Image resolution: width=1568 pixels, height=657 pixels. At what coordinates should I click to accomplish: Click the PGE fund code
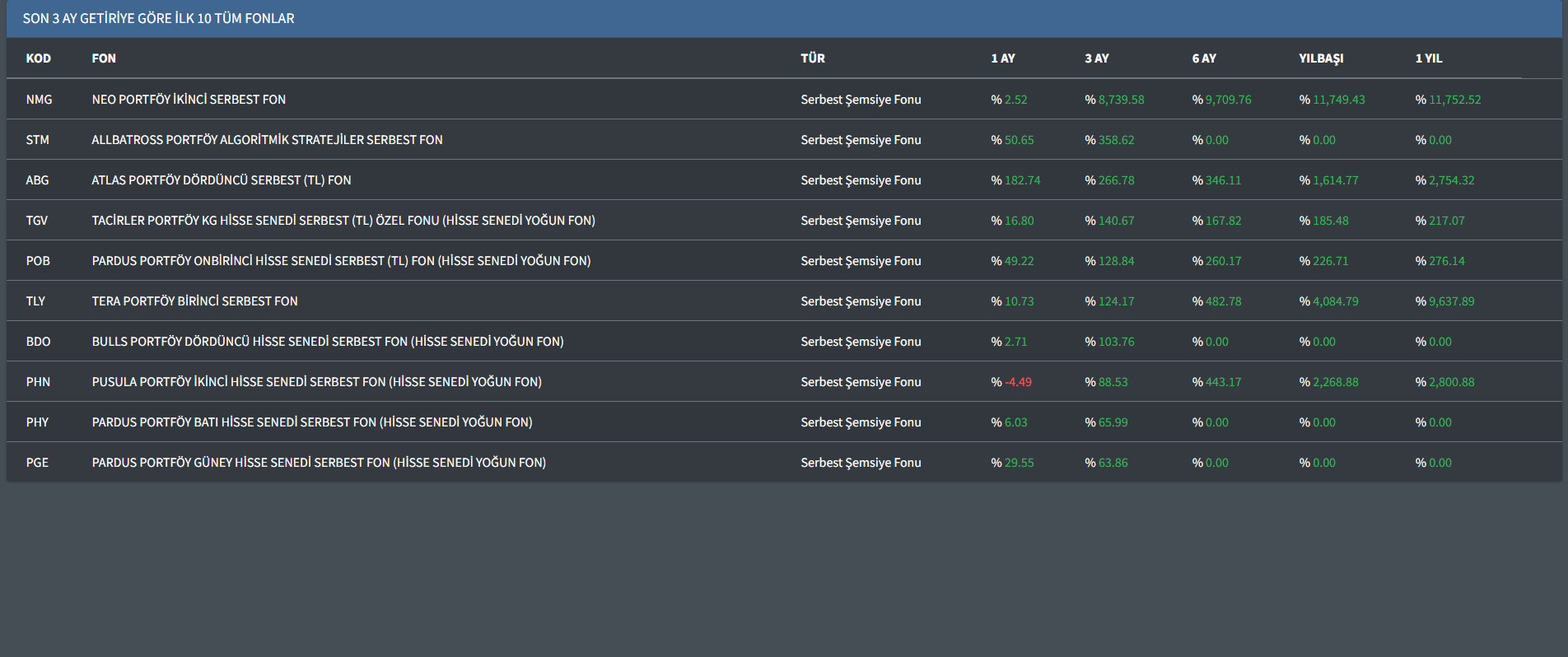(37, 463)
